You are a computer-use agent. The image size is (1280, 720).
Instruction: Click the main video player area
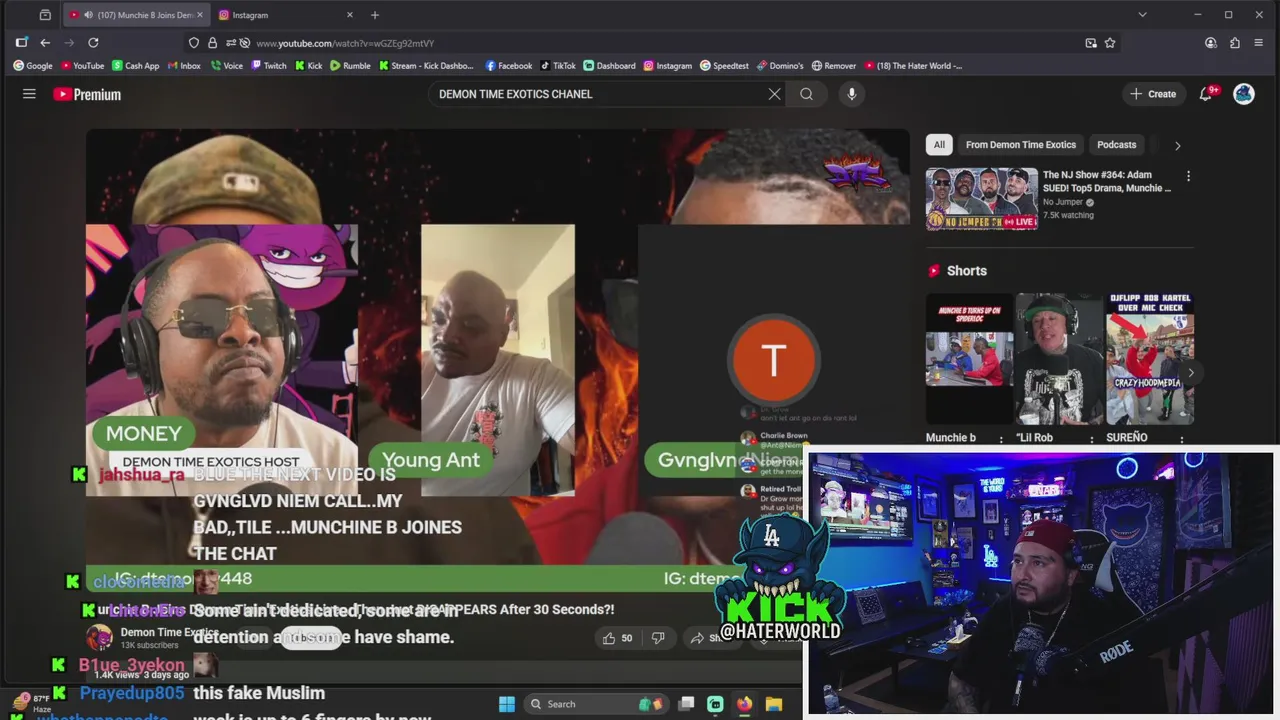(x=497, y=360)
